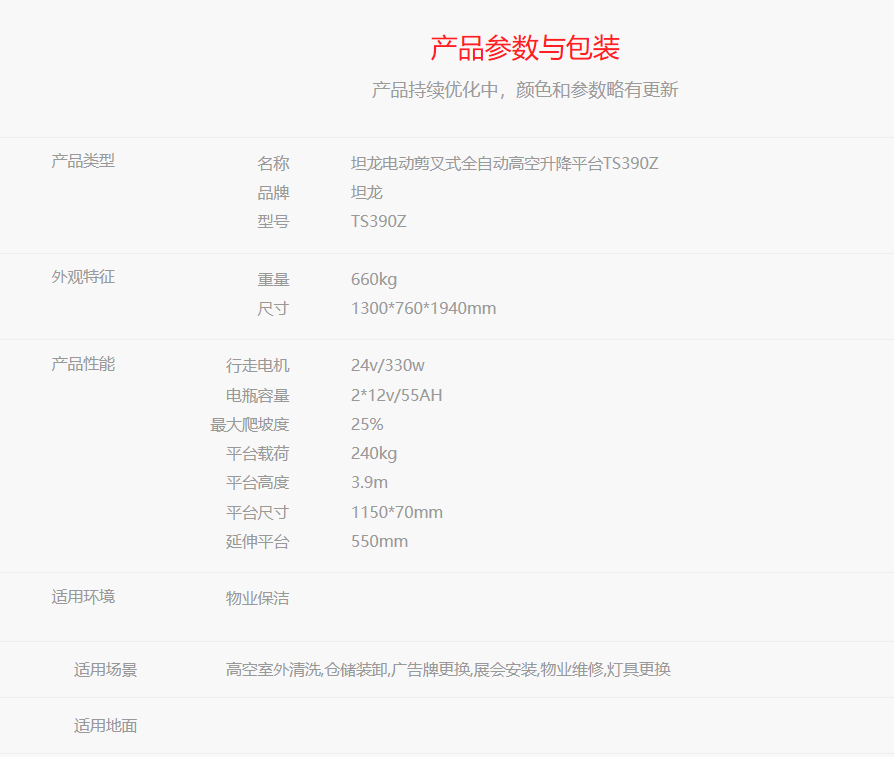Click the 外观特征 section label
The width and height of the screenshot is (894, 757).
tap(83, 277)
